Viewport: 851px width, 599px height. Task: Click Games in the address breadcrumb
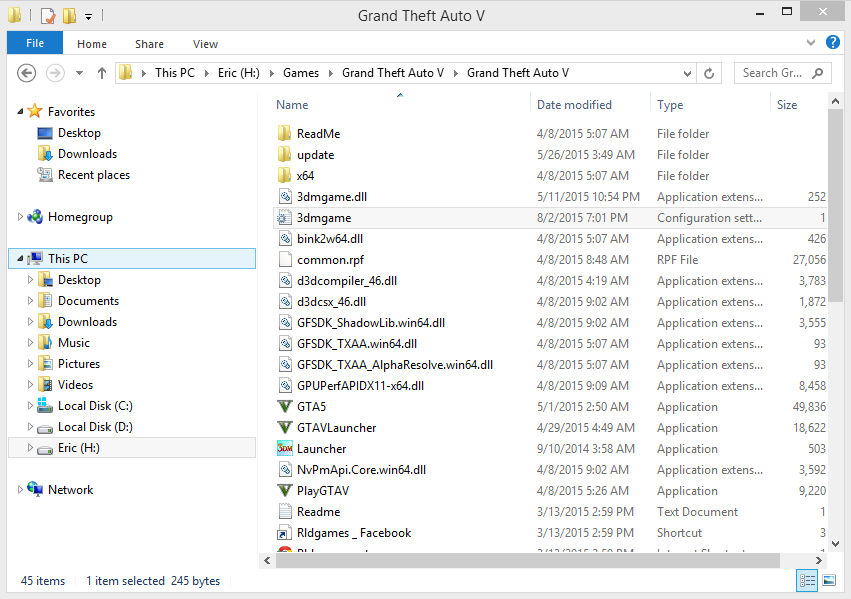click(301, 73)
